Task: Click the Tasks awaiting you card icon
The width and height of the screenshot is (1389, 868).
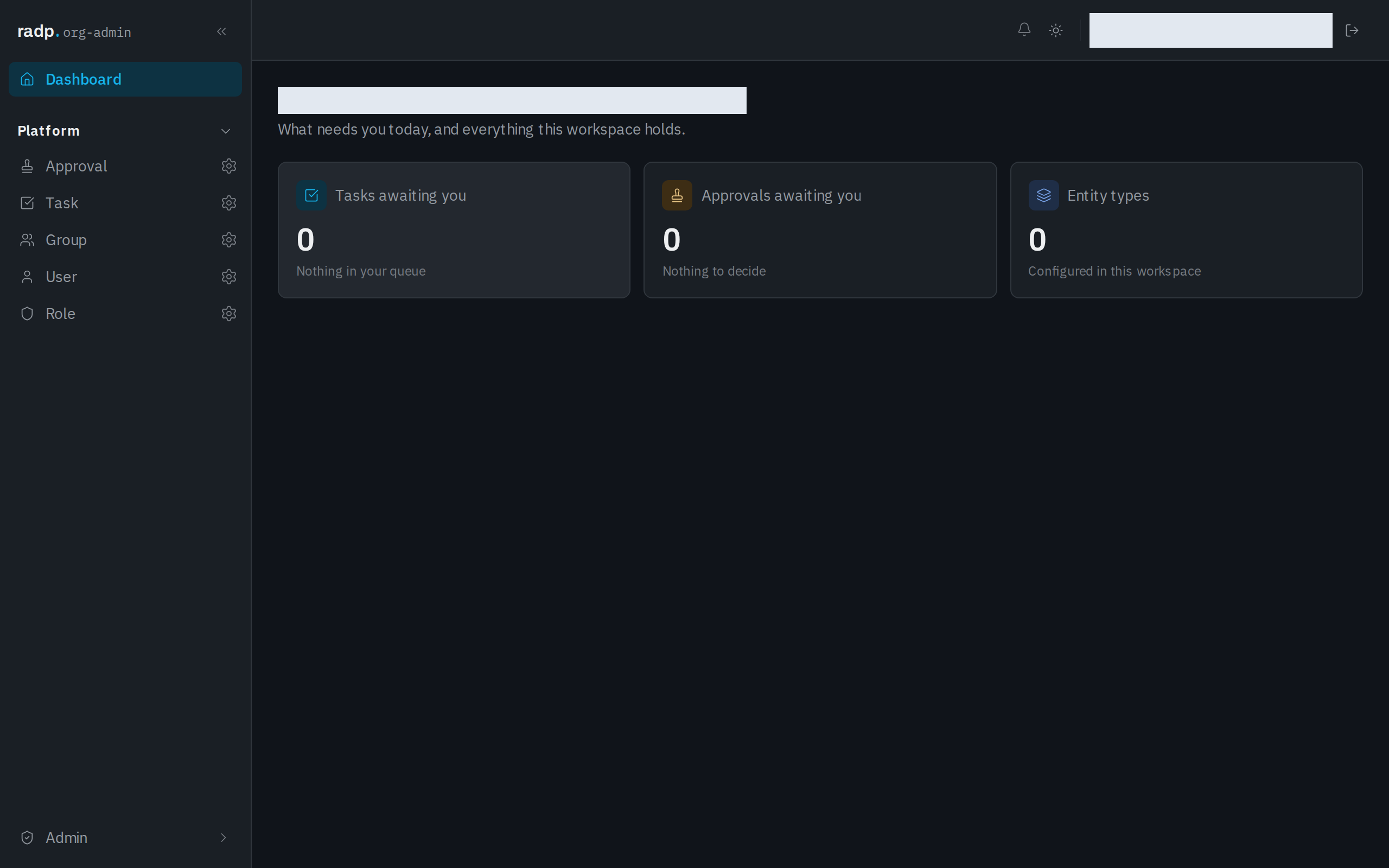Action: click(x=311, y=195)
